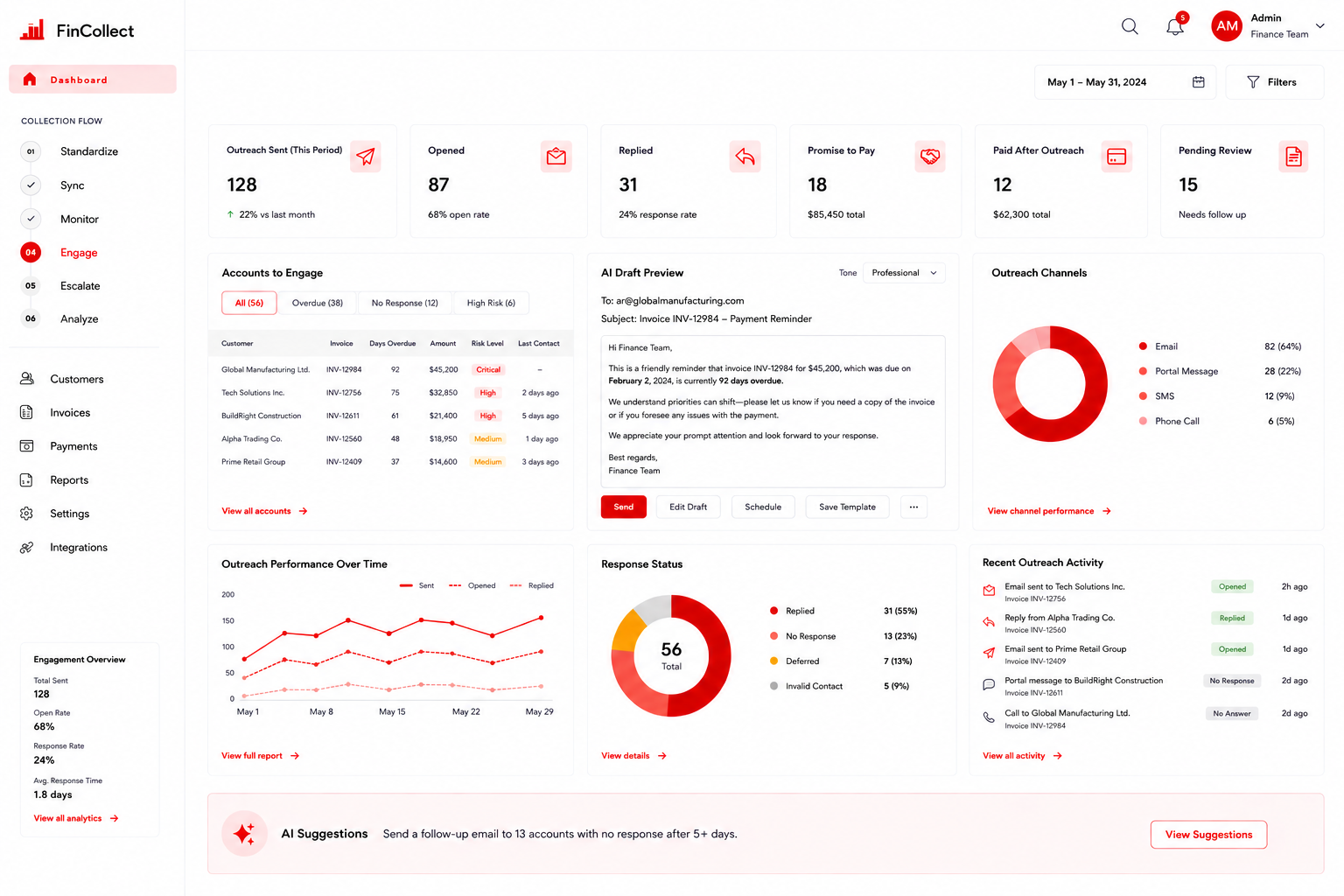Send the AI draft email
Screen dimensions: 1344x896
pos(623,507)
